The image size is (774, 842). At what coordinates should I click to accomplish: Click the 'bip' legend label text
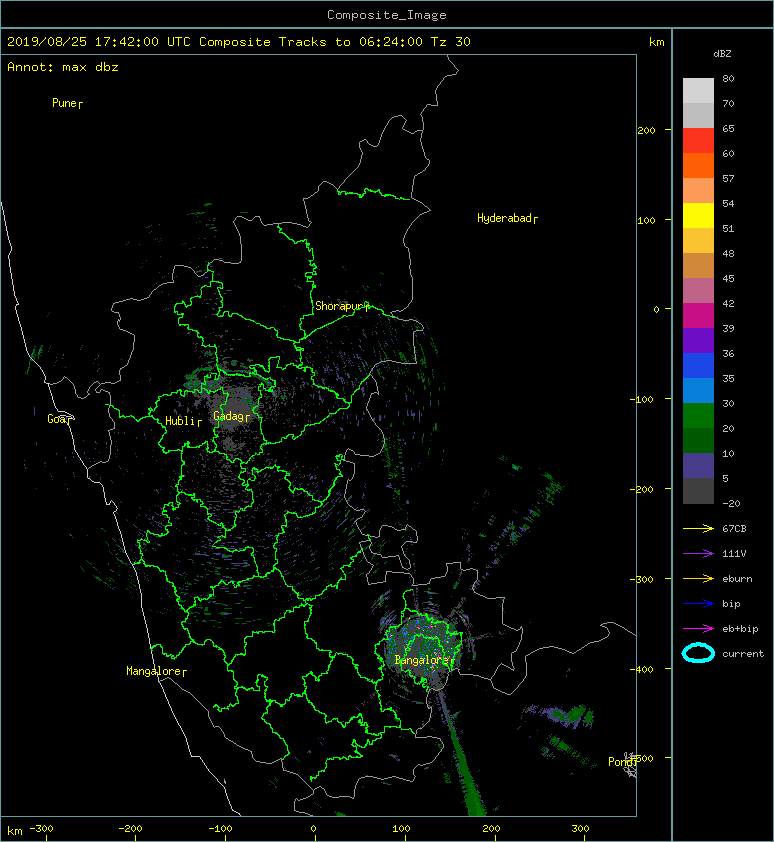tap(732, 604)
